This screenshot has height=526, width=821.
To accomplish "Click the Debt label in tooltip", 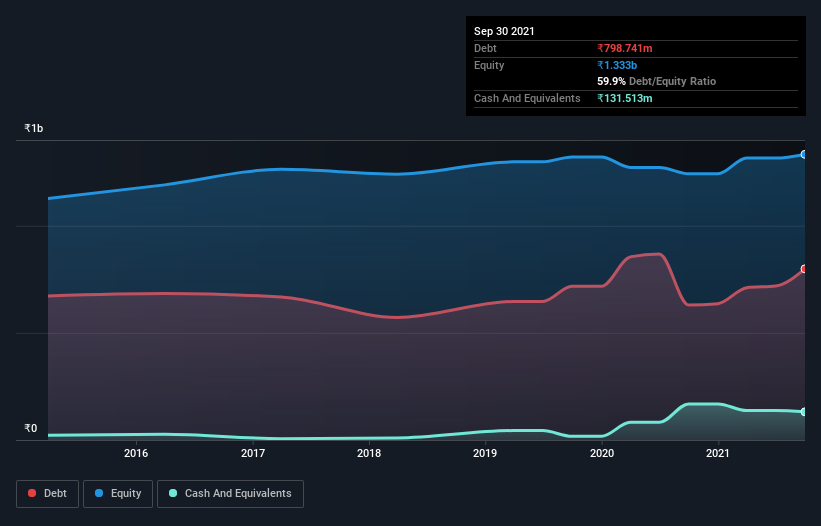I will tap(485, 48).
